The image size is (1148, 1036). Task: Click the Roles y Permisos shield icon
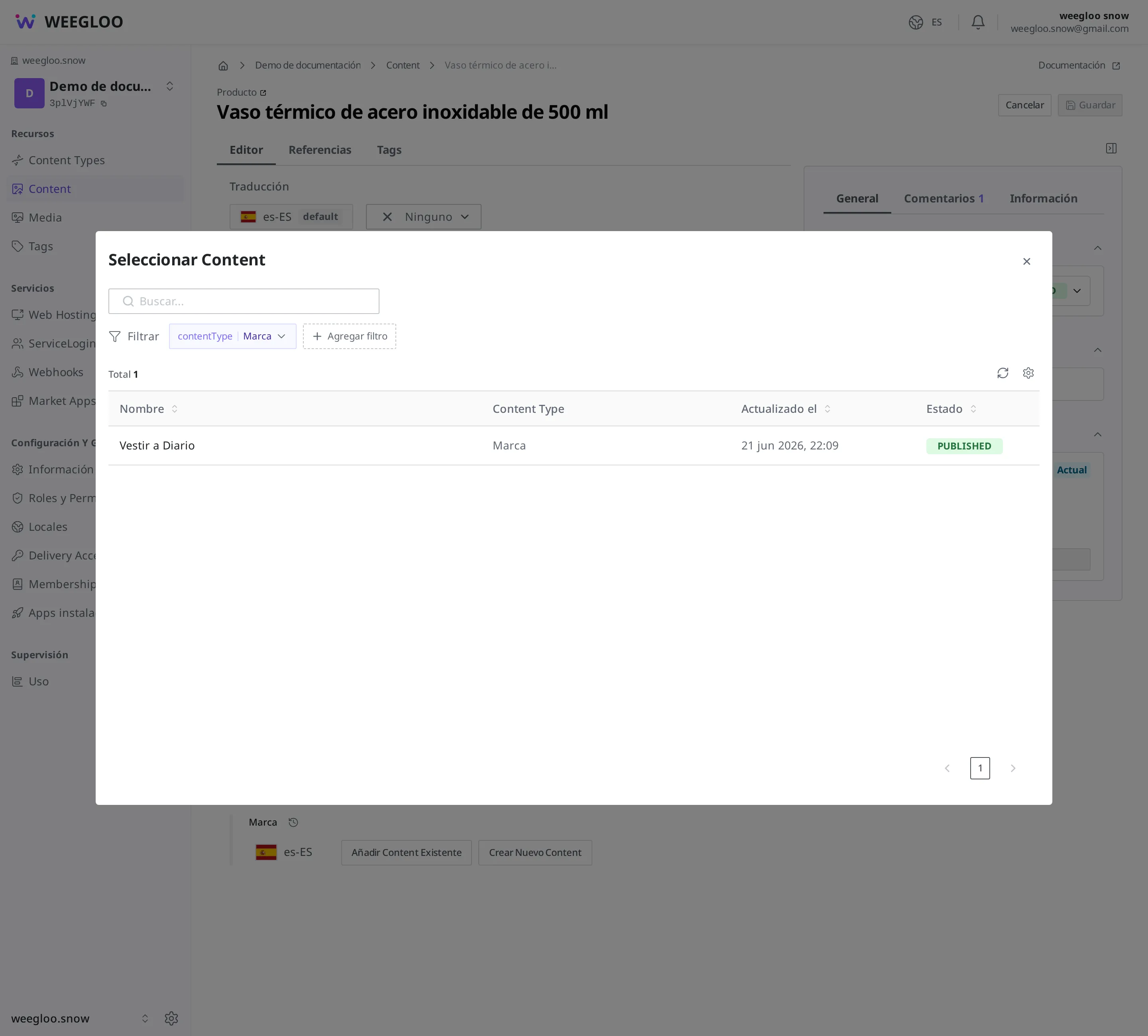tap(18, 498)
